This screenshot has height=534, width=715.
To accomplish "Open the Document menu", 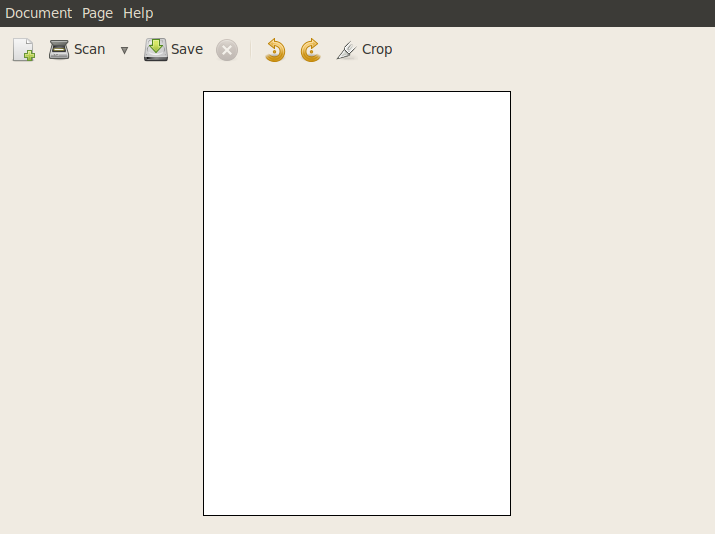I will tap(39, 13).
